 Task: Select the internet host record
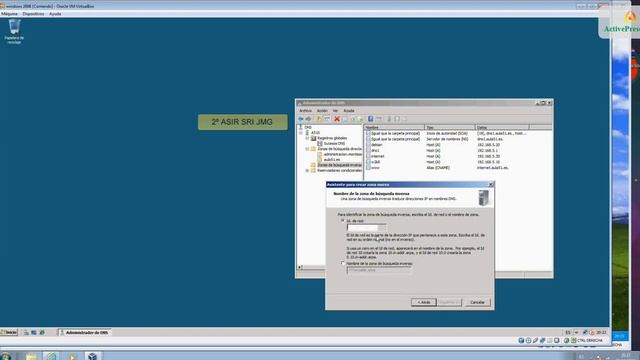pos(377,156)
